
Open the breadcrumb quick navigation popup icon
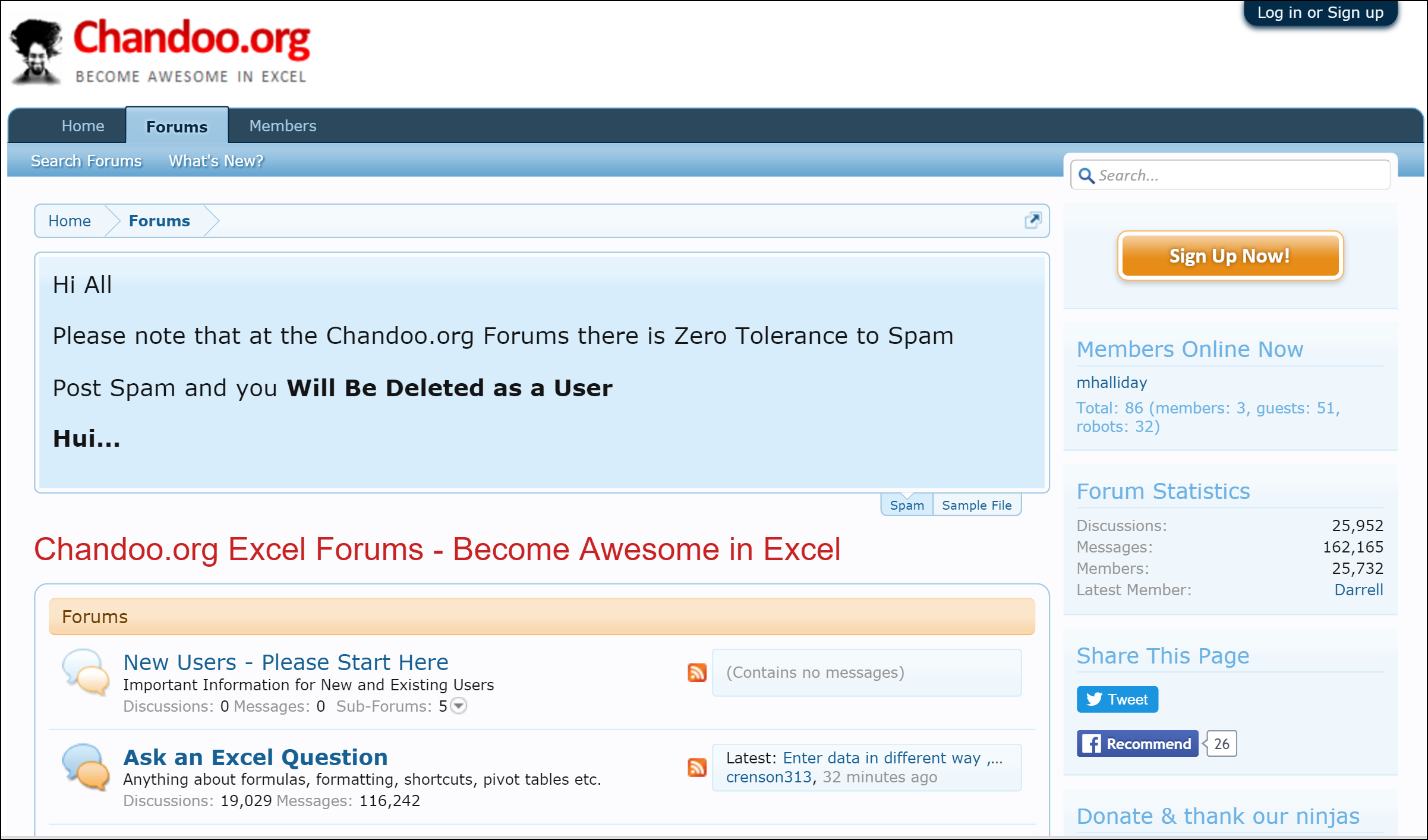coord(1033,220)
